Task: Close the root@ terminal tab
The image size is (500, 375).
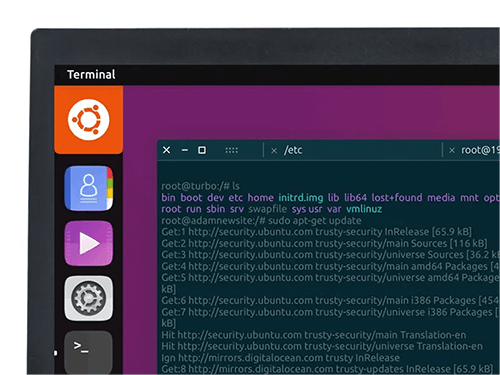Action: pos(452,151)
